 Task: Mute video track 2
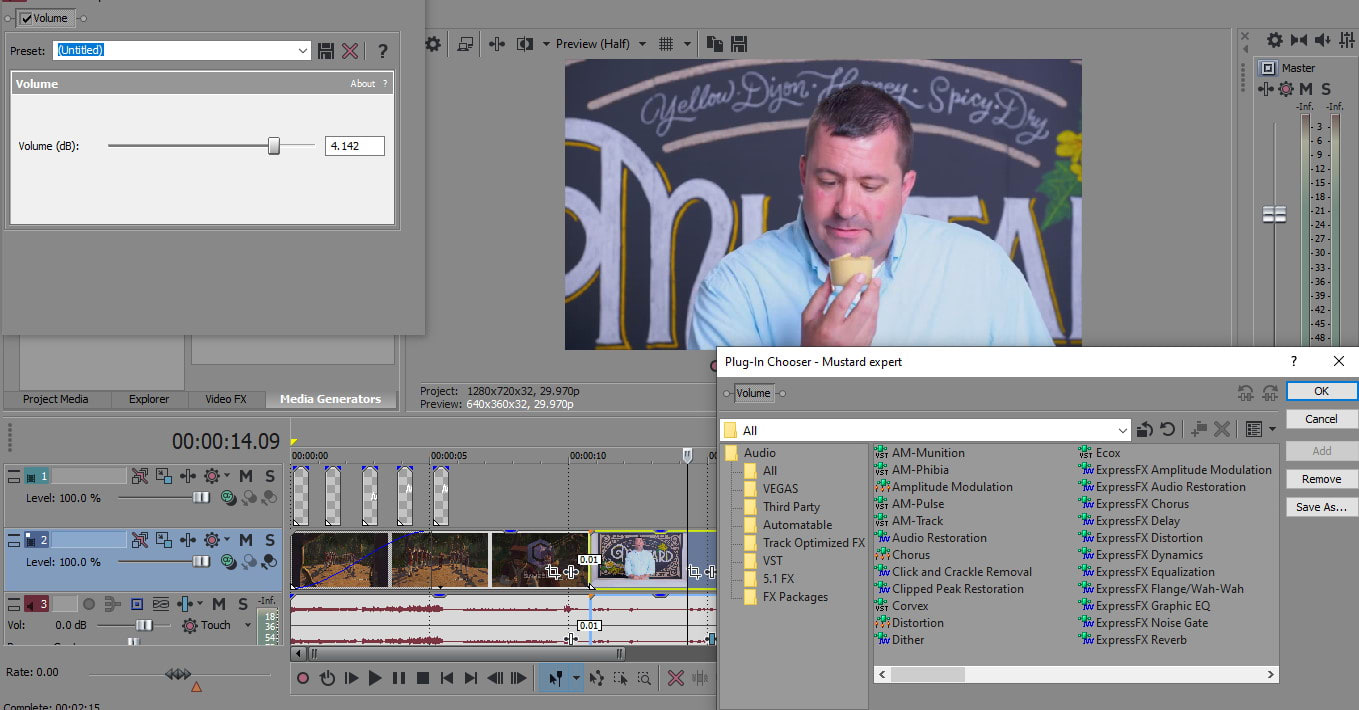[246, 540]
